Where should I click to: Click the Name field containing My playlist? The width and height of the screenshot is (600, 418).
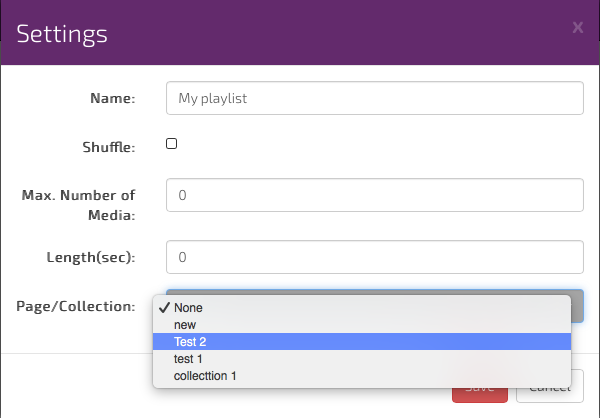click(374, 99)
